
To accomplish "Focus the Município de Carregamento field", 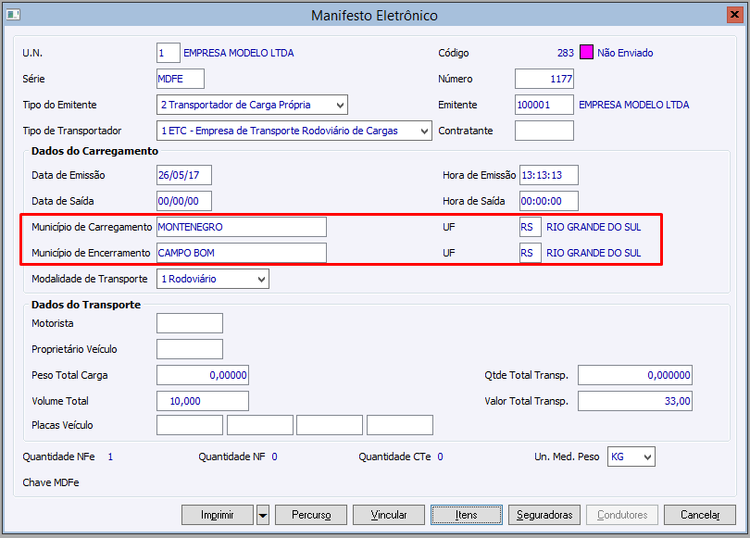I will pyautogui.click(x=241, y=227).
